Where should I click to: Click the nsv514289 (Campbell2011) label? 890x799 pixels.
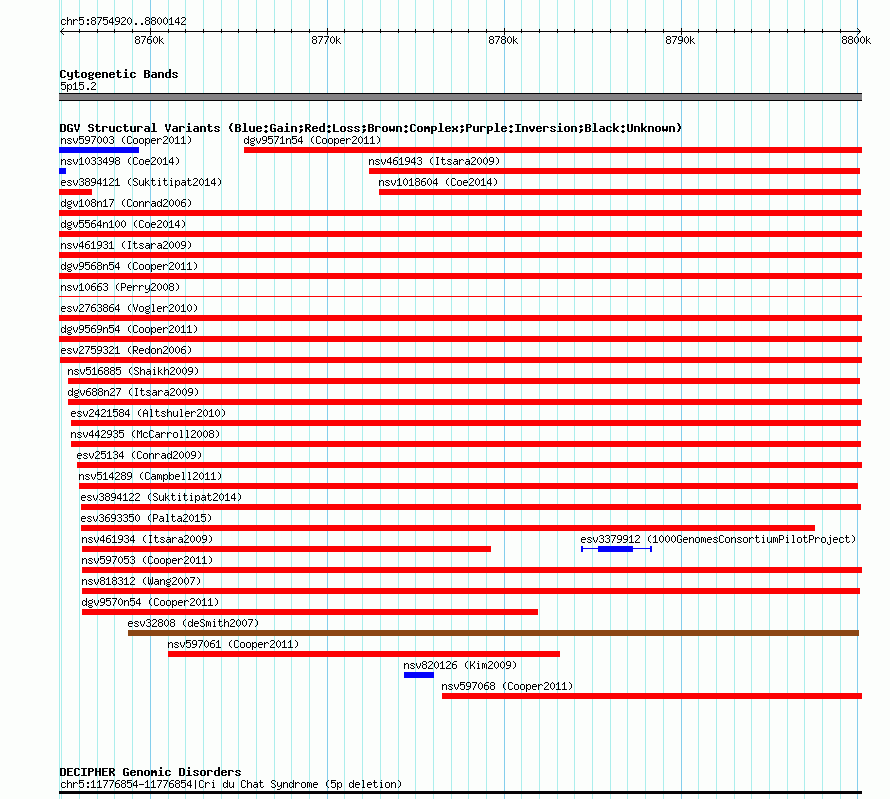[150, 476]
